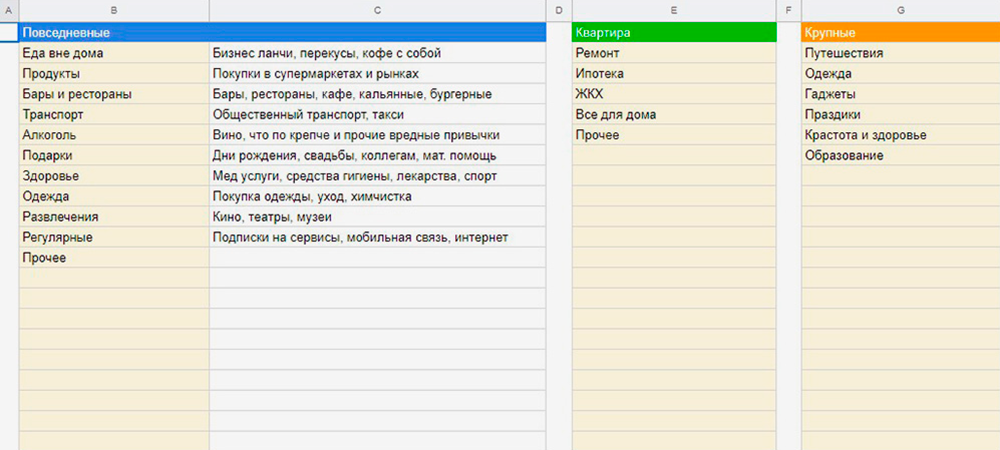The height and width of the screenshot is (450, 1000).
Task: Select the Продукты cell
Action: point(114,74)
